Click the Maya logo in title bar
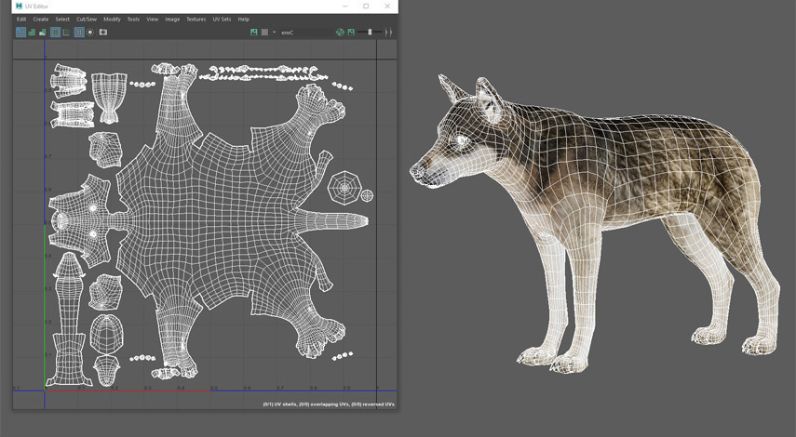The image size is (796, 437). (x=19, y=6)
